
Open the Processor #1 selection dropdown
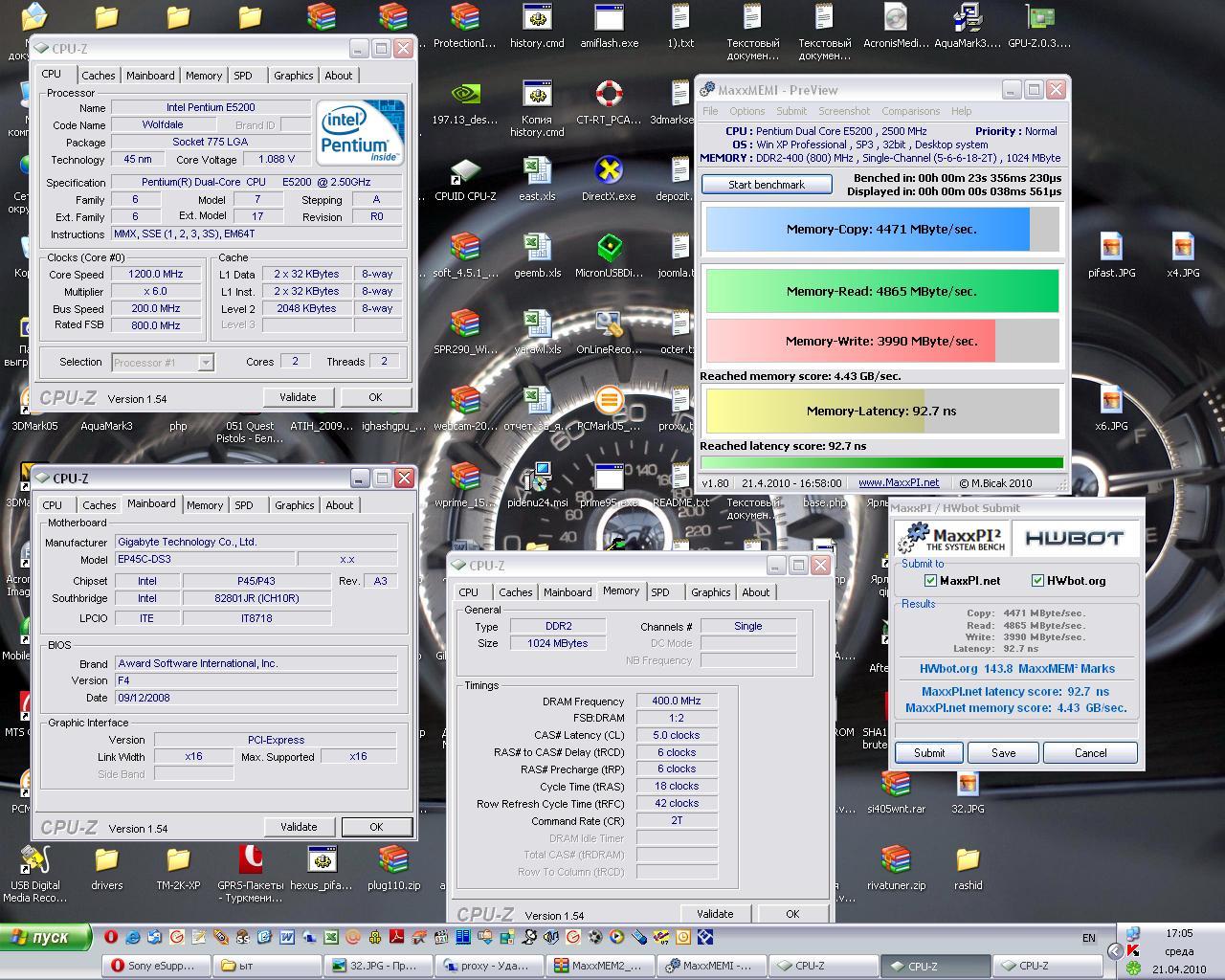pos(206,362)
